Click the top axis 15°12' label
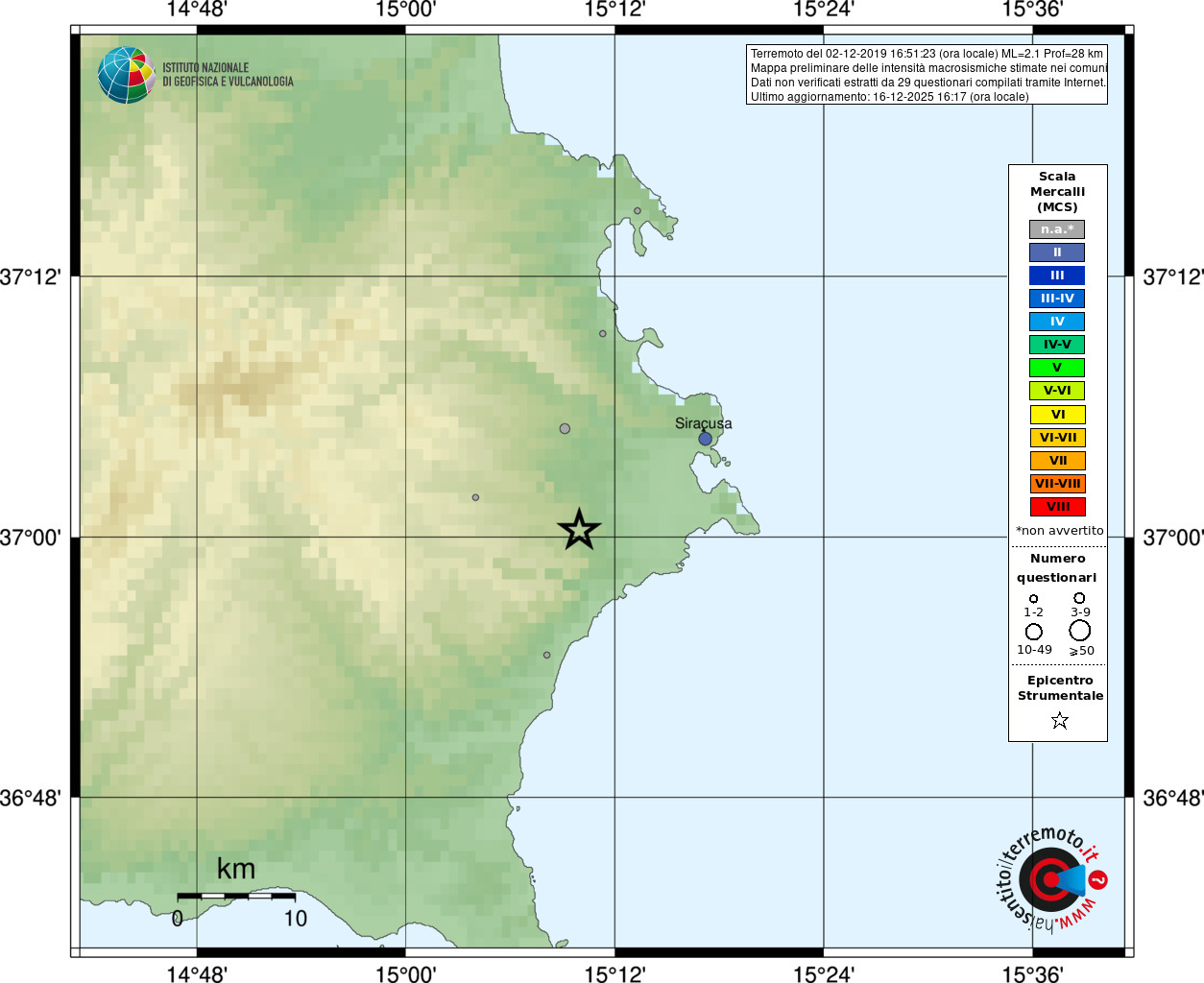The width and height of the screenshot is (1204, 983). coord(614,10)
